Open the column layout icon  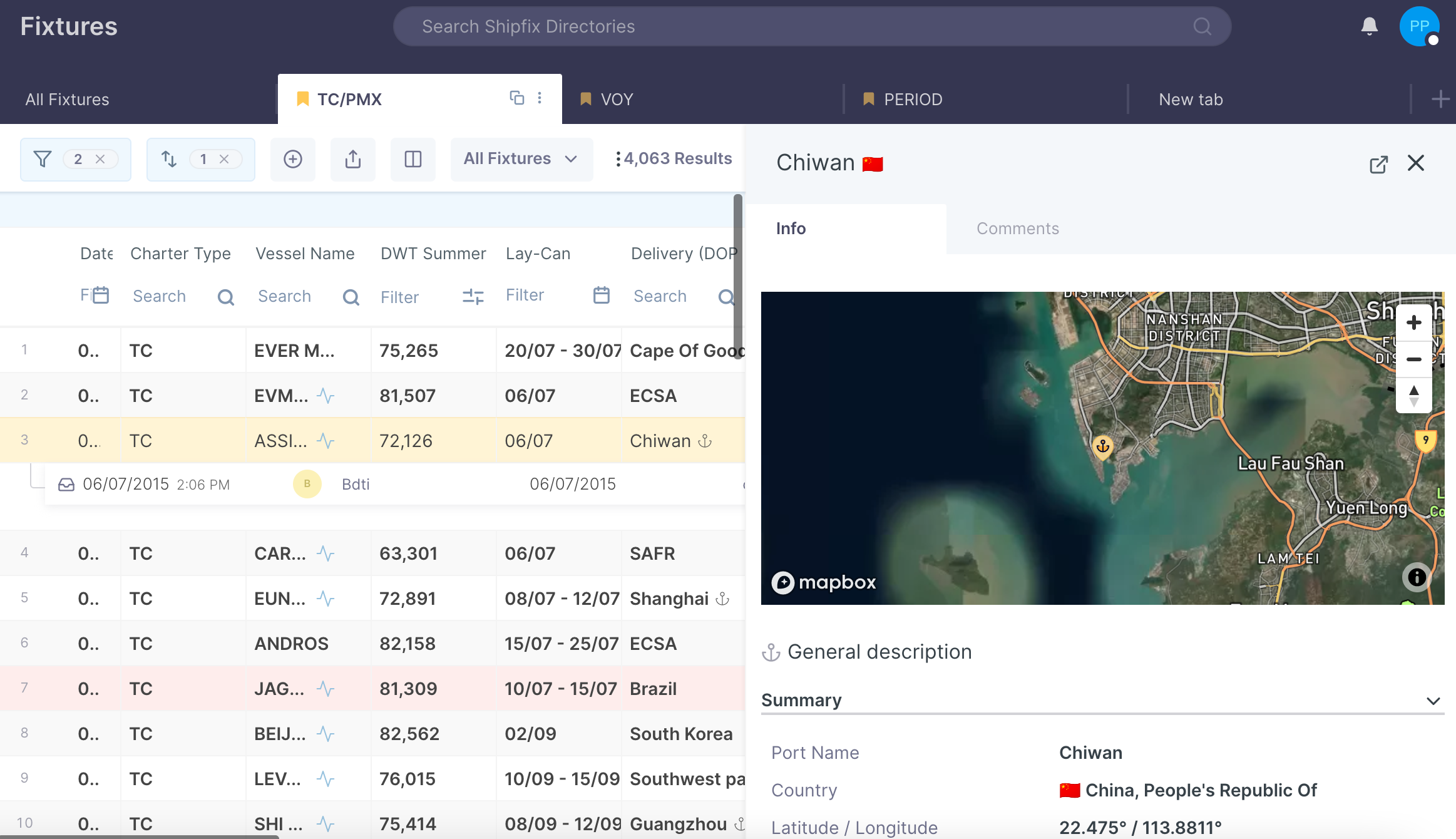click(x=413, y=159)
